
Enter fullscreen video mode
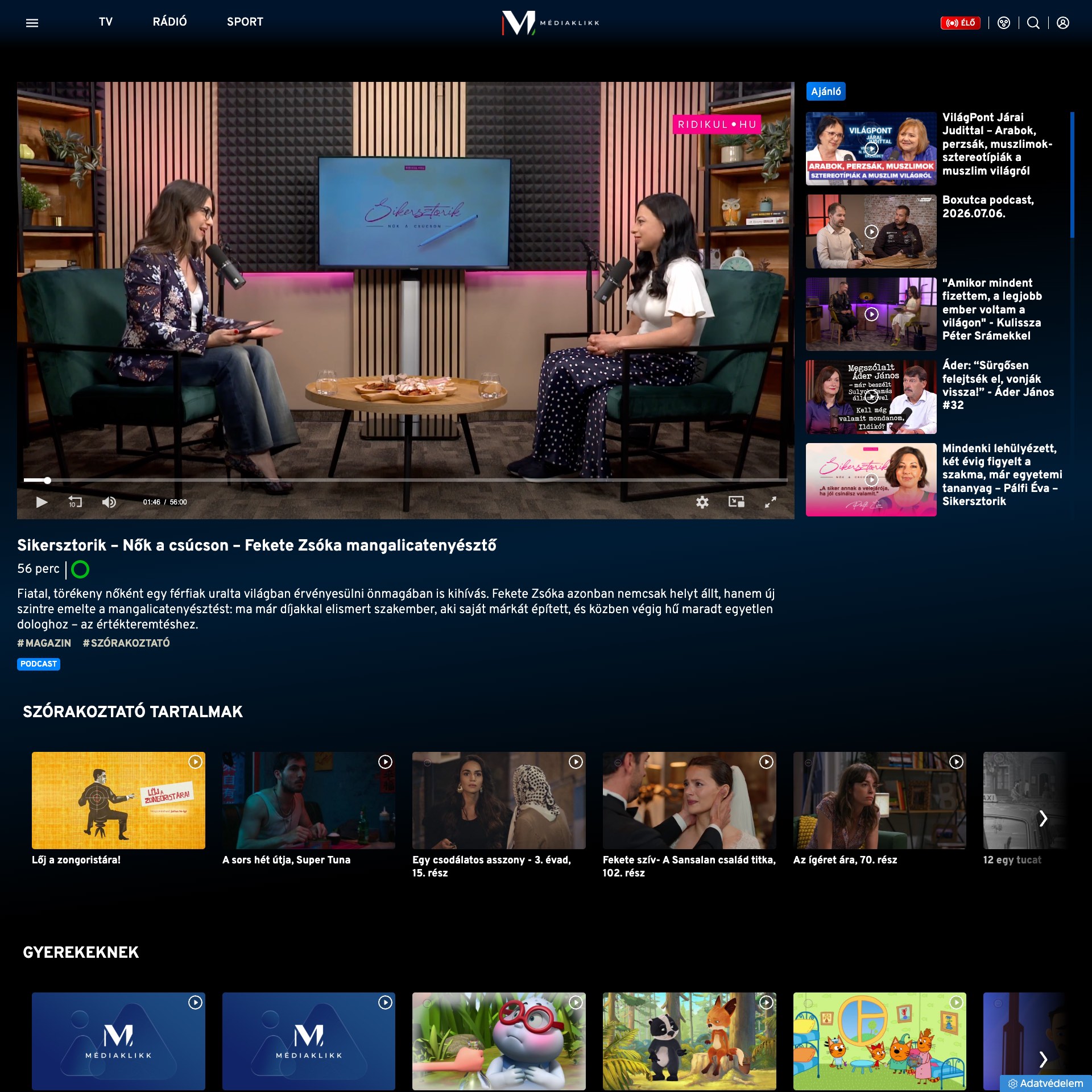[x=770, y=502]
